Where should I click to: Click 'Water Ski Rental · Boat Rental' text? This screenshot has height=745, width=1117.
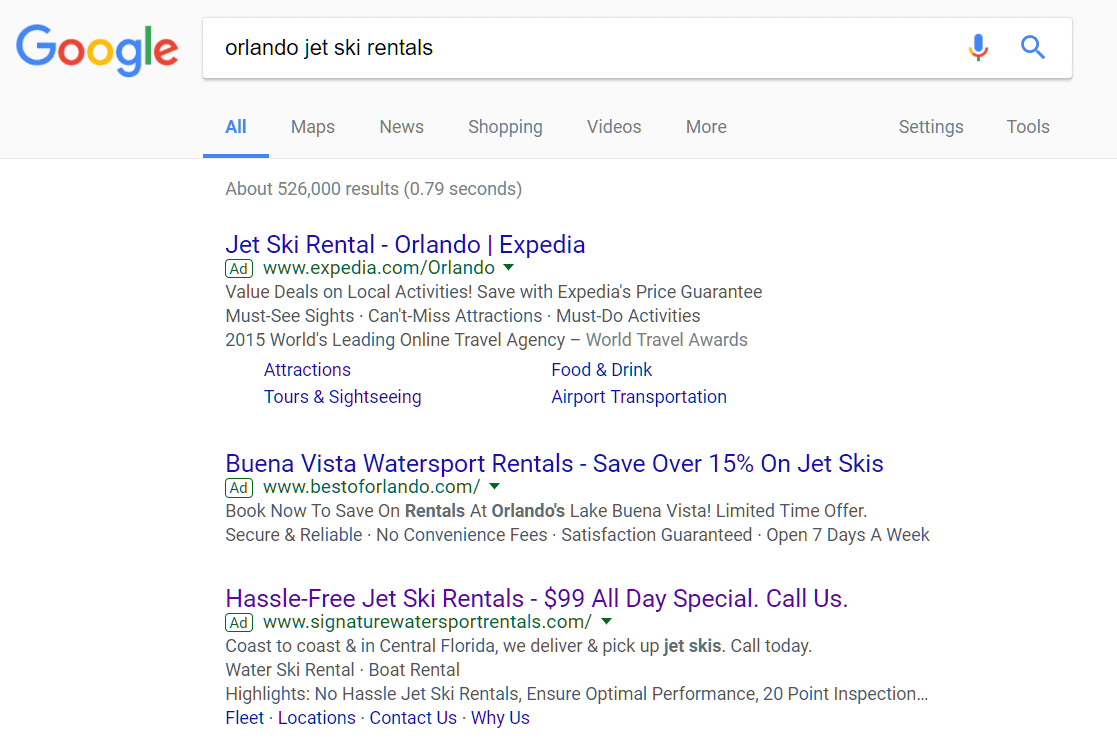click(343, 670)
